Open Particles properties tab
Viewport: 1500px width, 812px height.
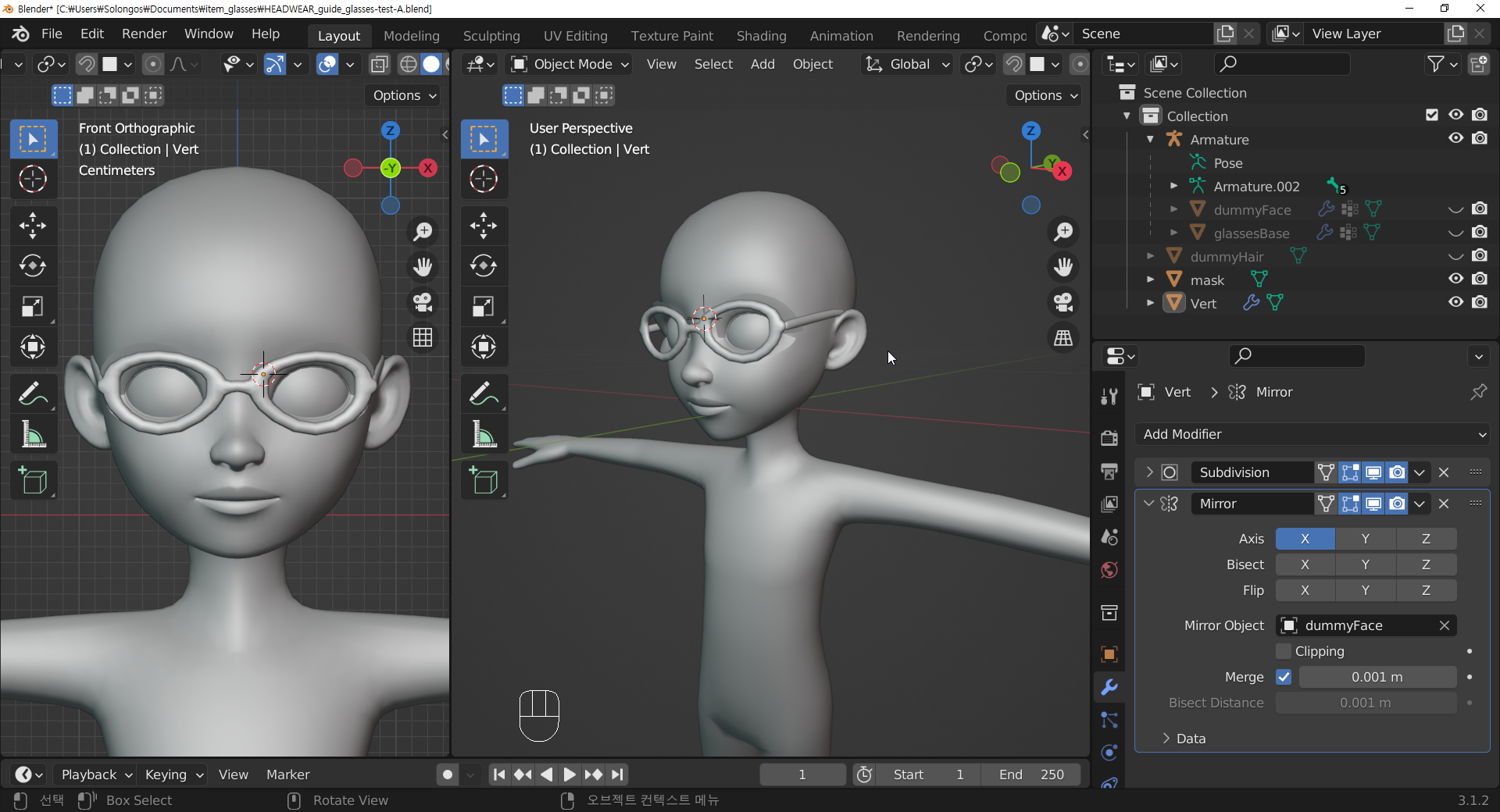coord(1109,720)
